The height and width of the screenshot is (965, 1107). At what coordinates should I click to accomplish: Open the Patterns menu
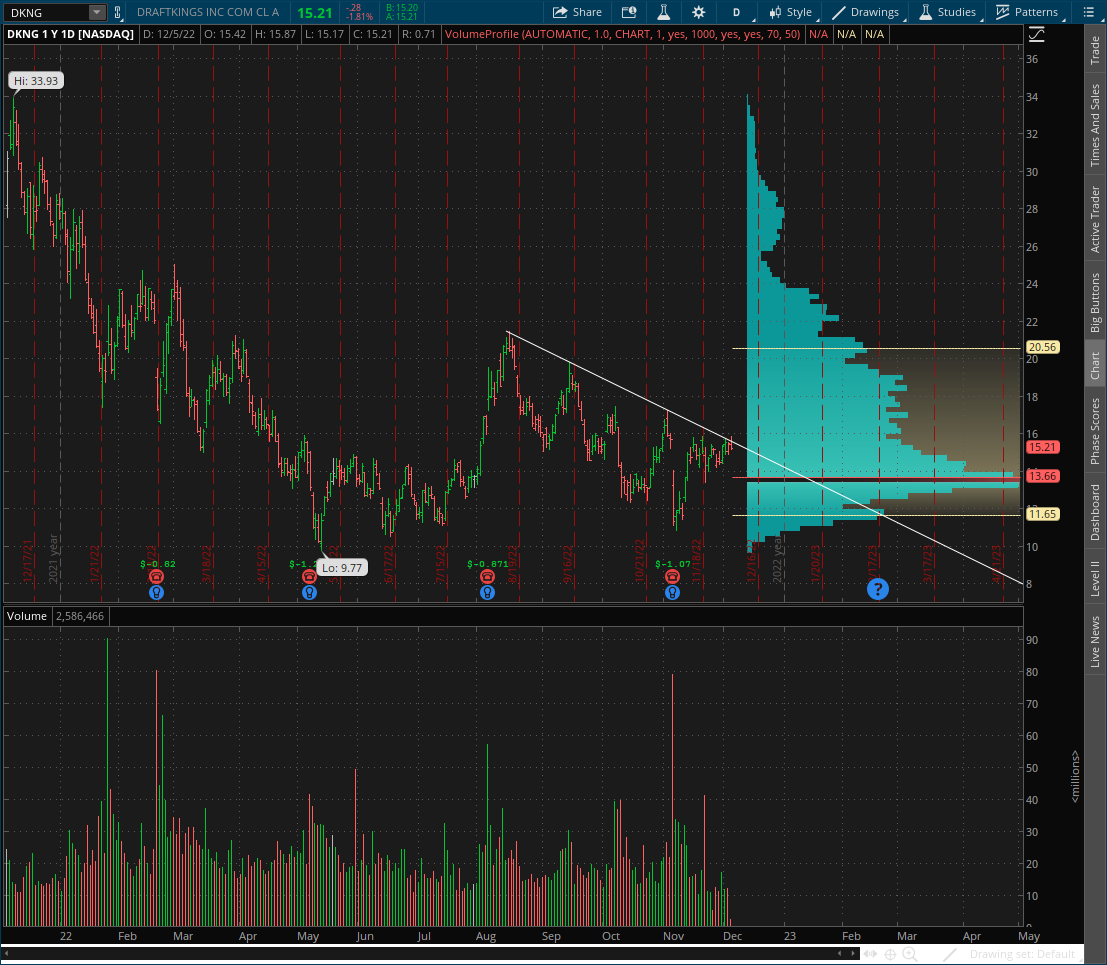point(1027,12)
